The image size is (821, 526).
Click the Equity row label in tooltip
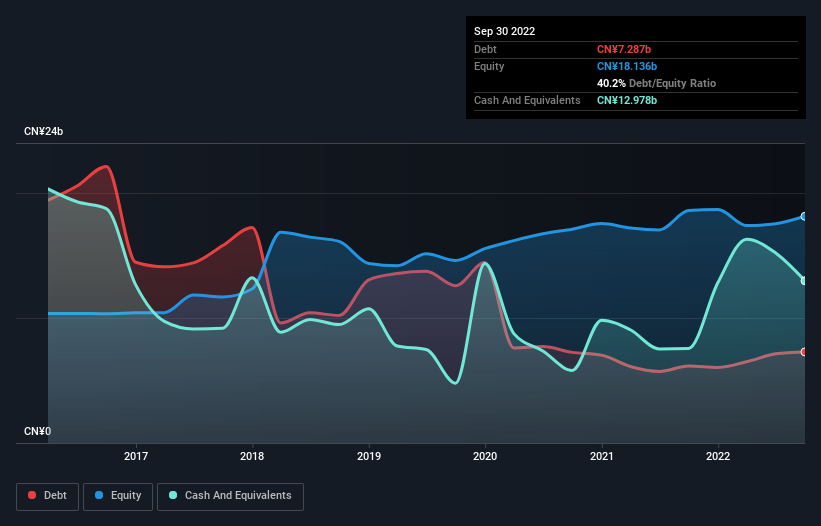click(x=489, y=66)
